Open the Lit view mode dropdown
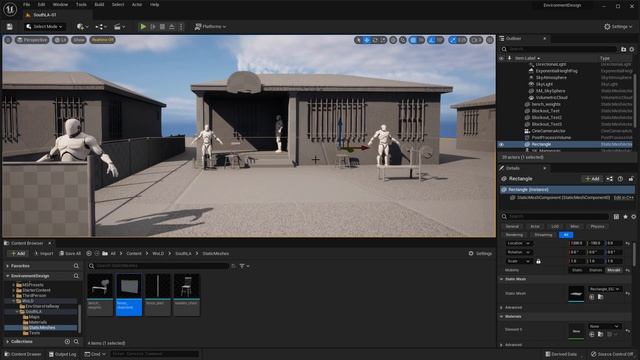The height and width of the screenshot is (360, 640). coord(60,40)
